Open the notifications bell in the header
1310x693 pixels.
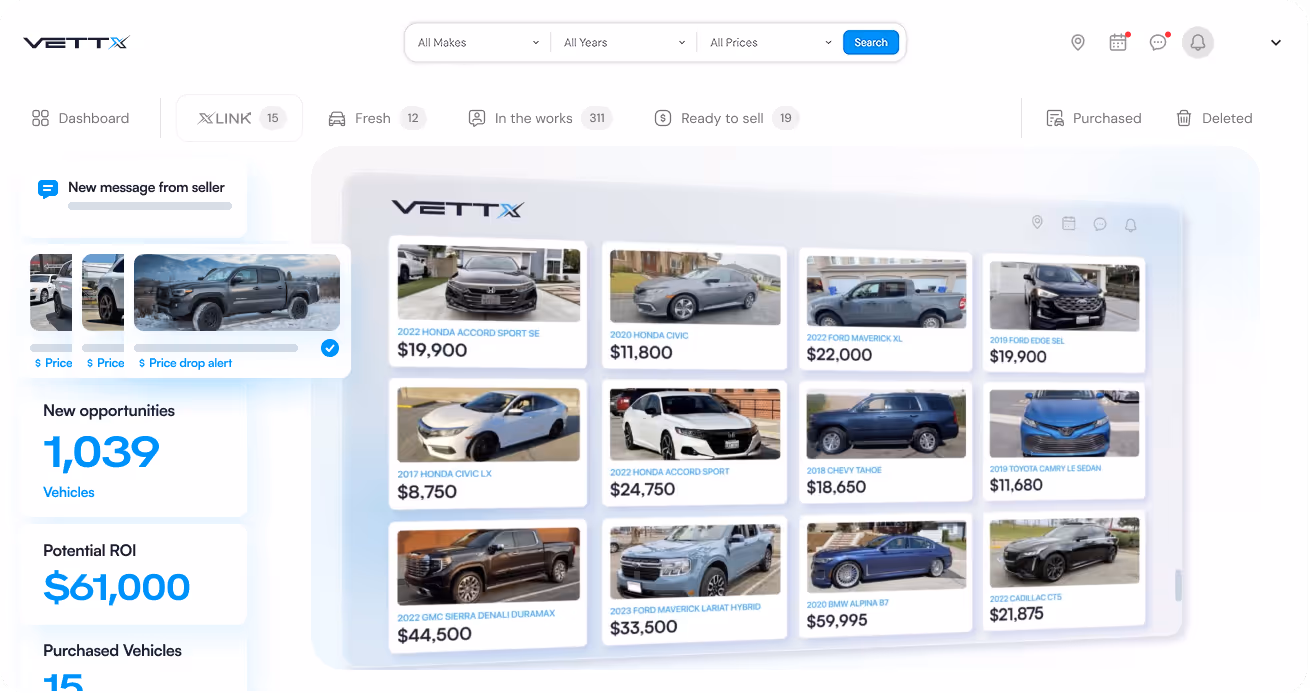(x=1198, y=43)
